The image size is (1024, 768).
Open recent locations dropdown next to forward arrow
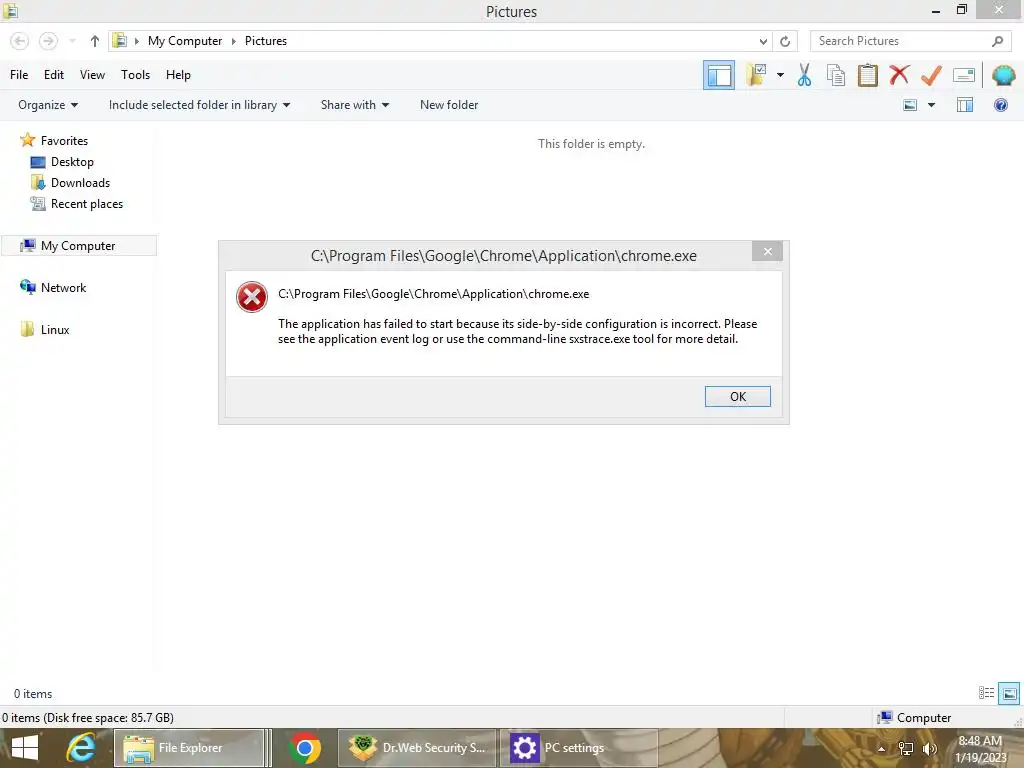pos(72,41)
